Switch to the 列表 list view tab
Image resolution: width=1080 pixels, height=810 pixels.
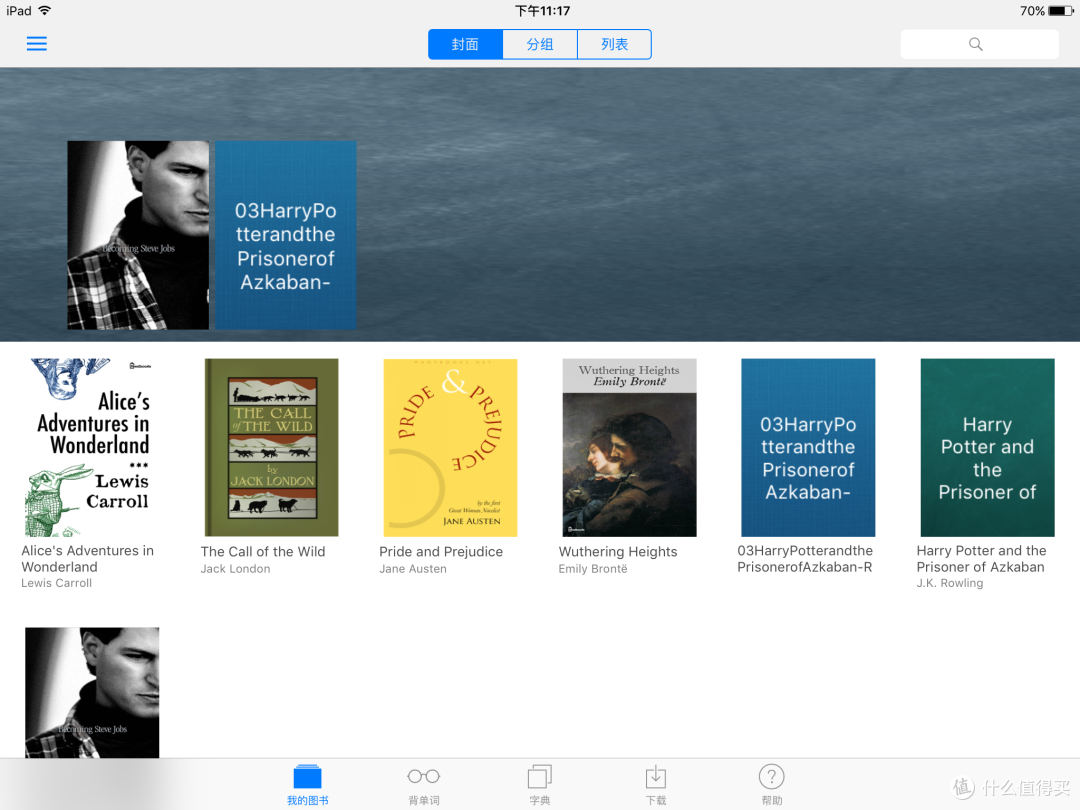614,44
